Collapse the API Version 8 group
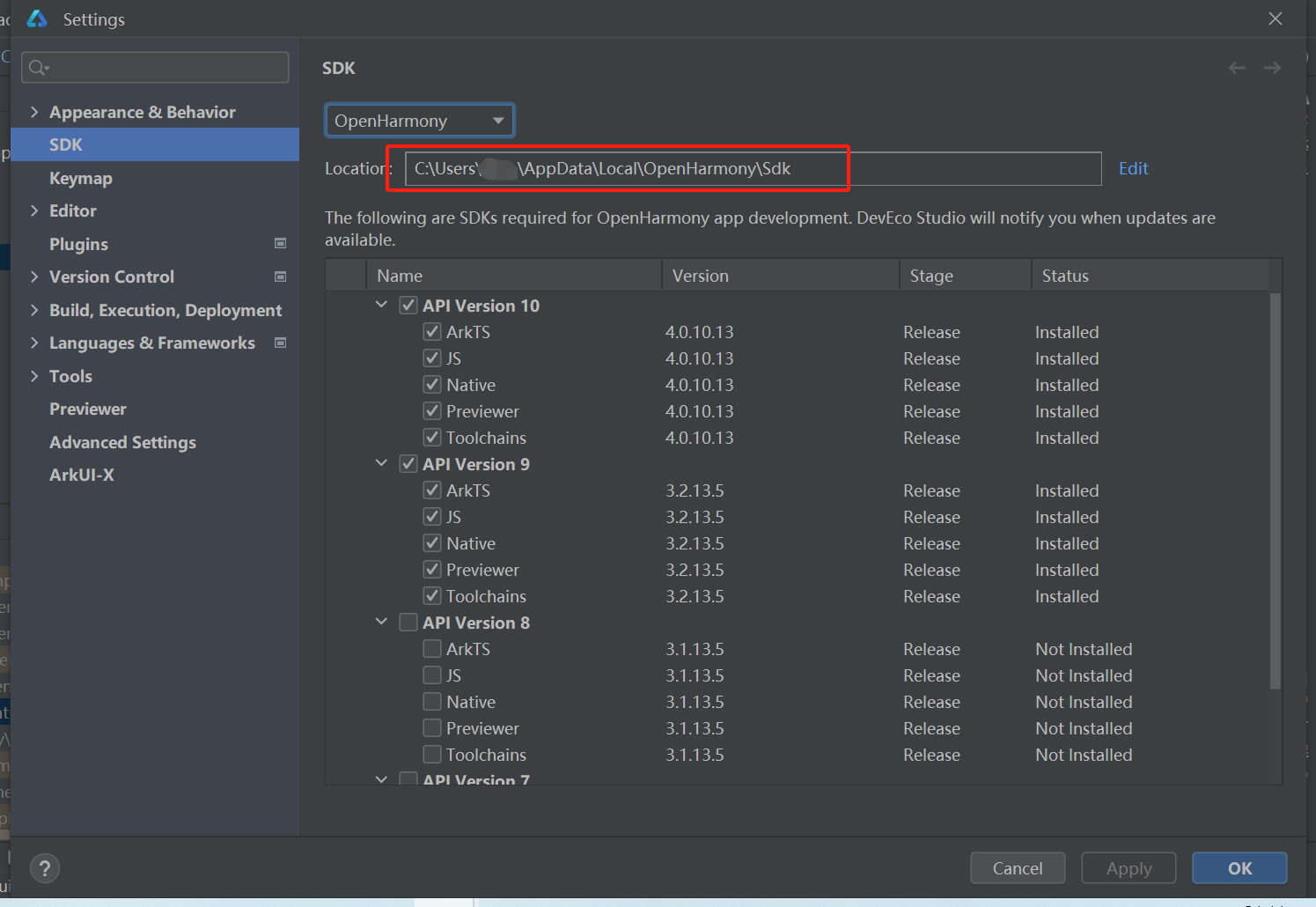 pos(381,622)
